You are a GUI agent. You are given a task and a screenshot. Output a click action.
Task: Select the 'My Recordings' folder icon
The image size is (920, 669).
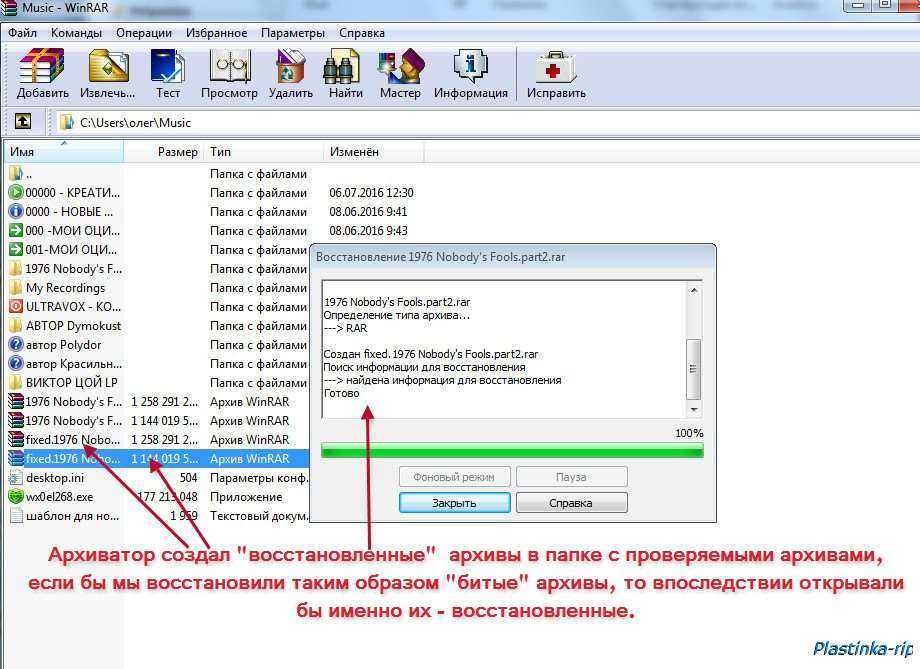tap(16, 288)
